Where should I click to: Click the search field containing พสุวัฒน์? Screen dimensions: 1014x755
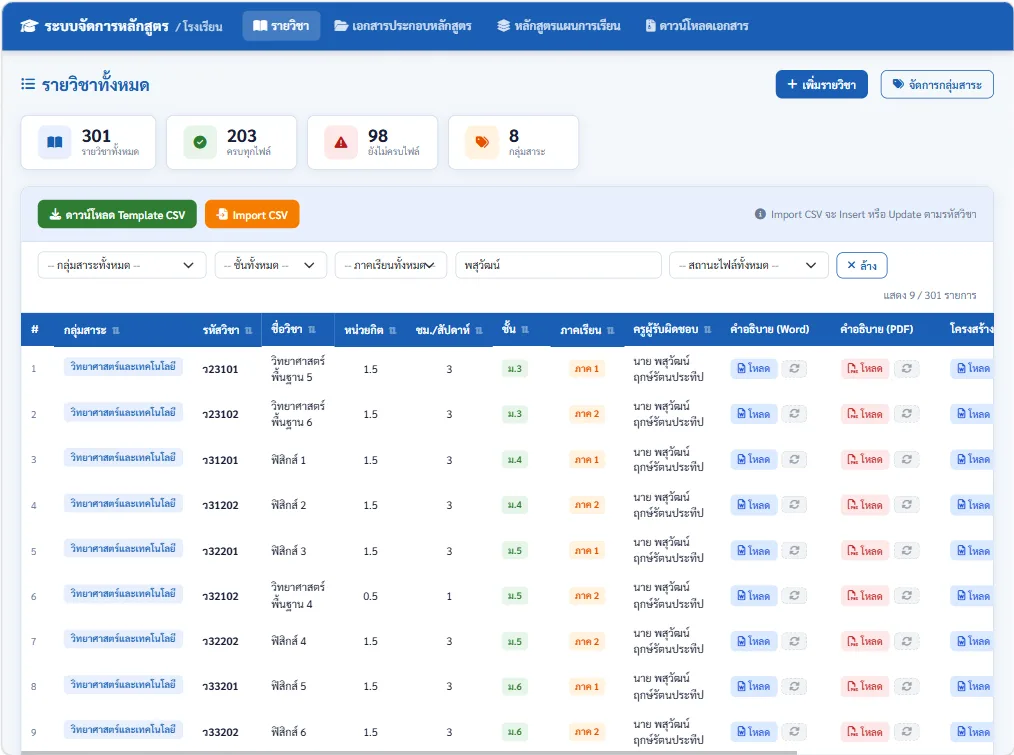(558, 265)
